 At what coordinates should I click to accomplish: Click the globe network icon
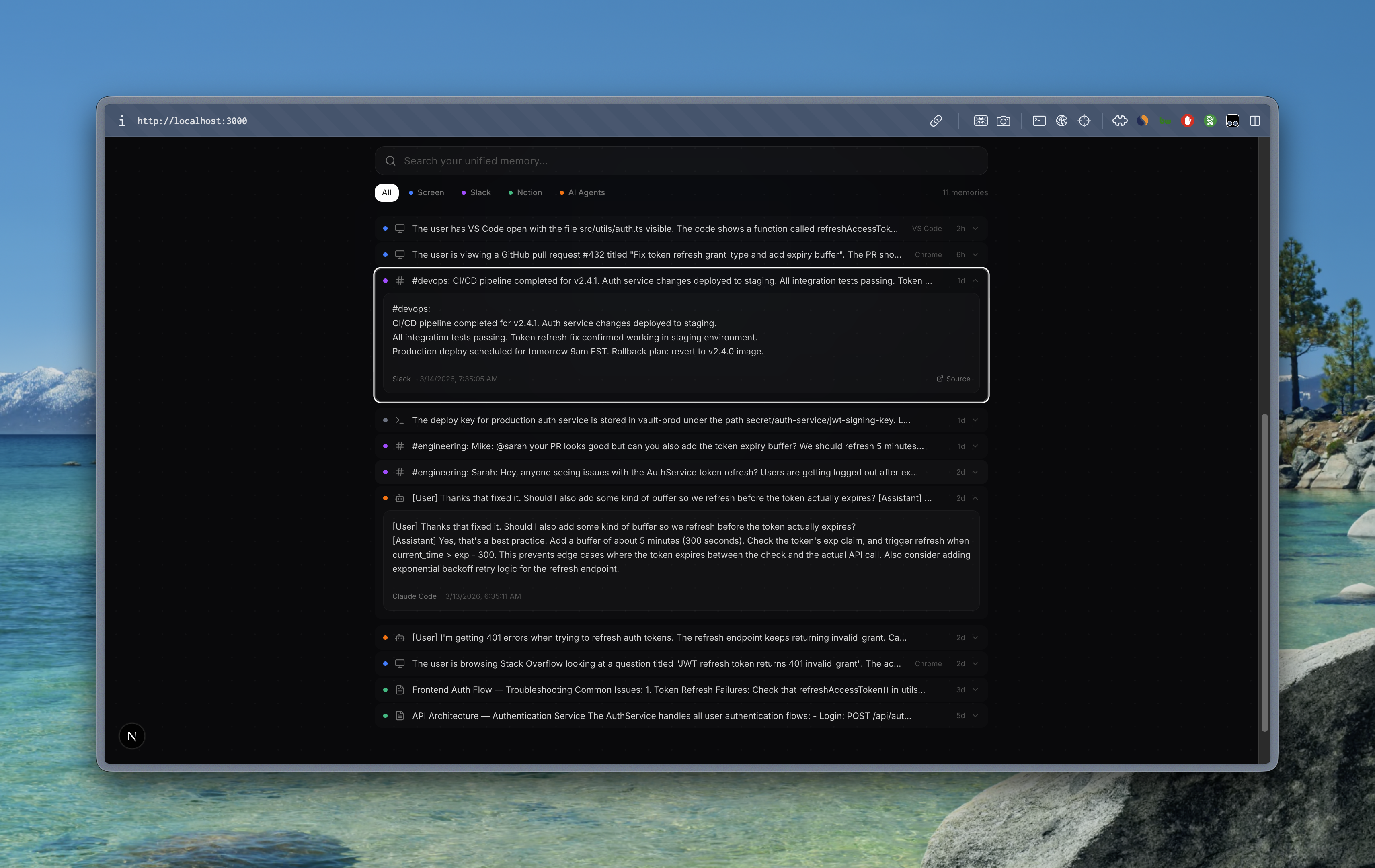(x=1061, y=121)
